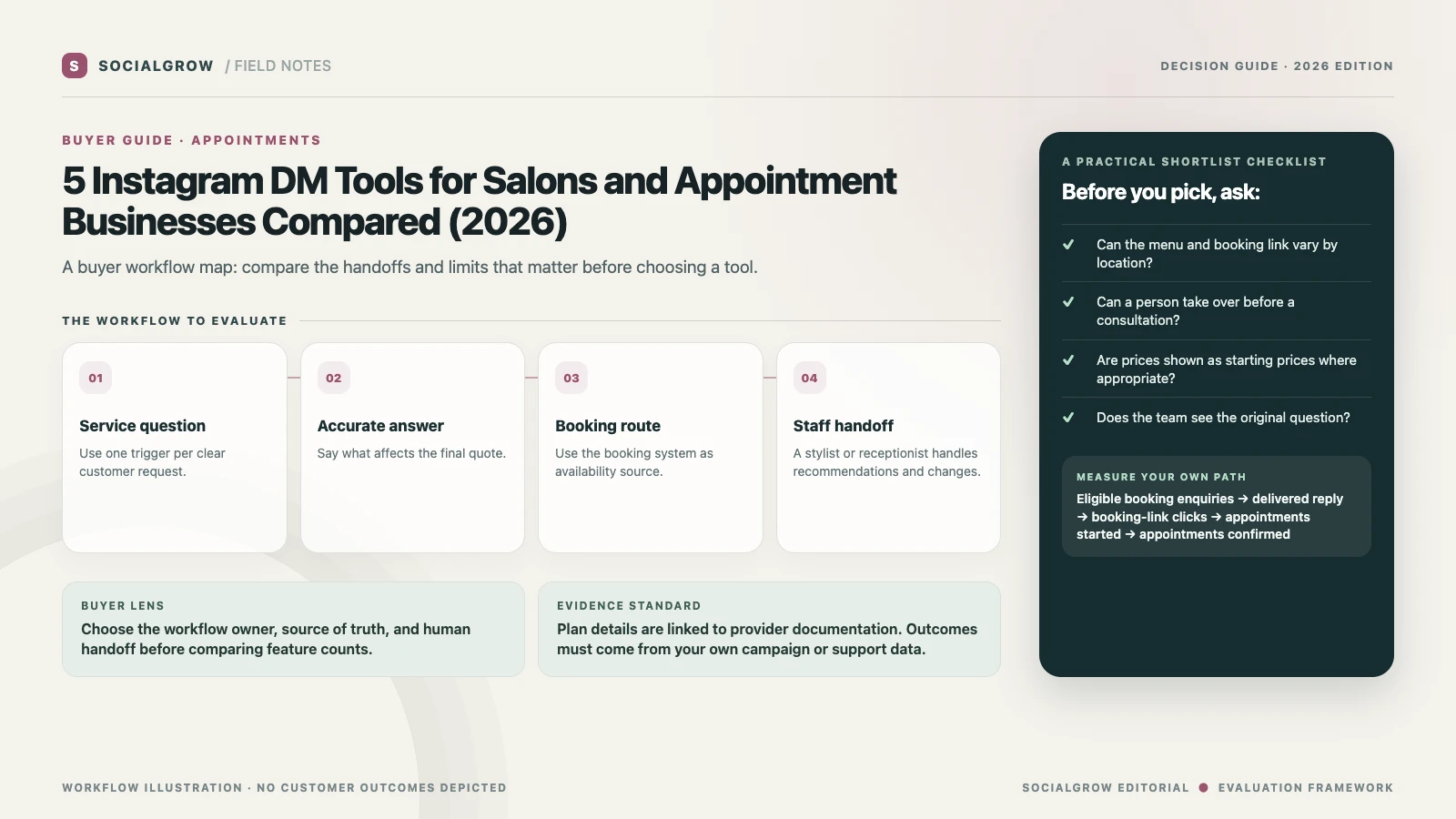The image size is (1456, 819).
Task: Click the 'Plan details are linked' statement
Action: 767,639
